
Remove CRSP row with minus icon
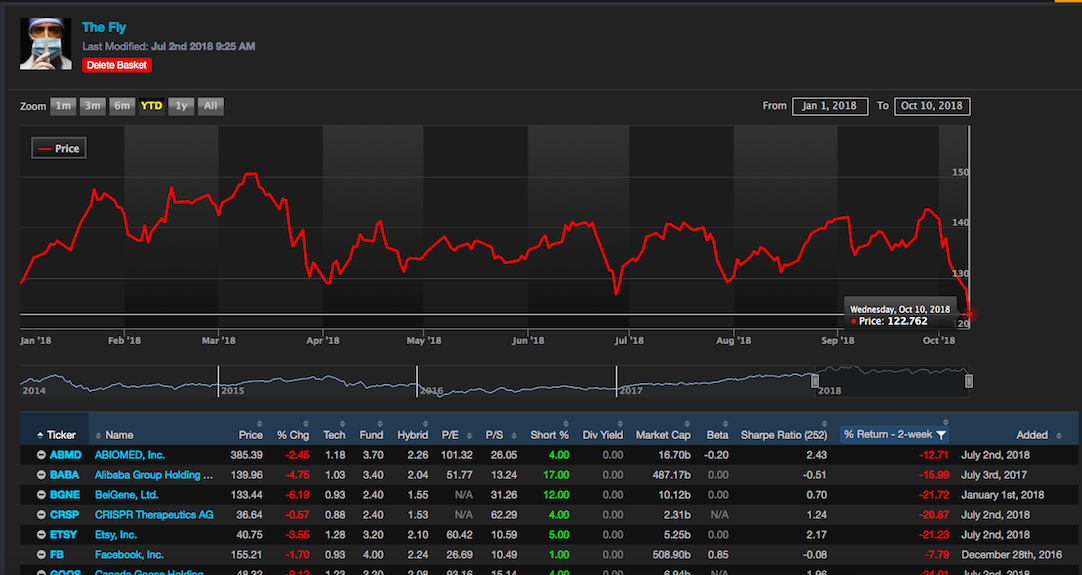(41, 515)
